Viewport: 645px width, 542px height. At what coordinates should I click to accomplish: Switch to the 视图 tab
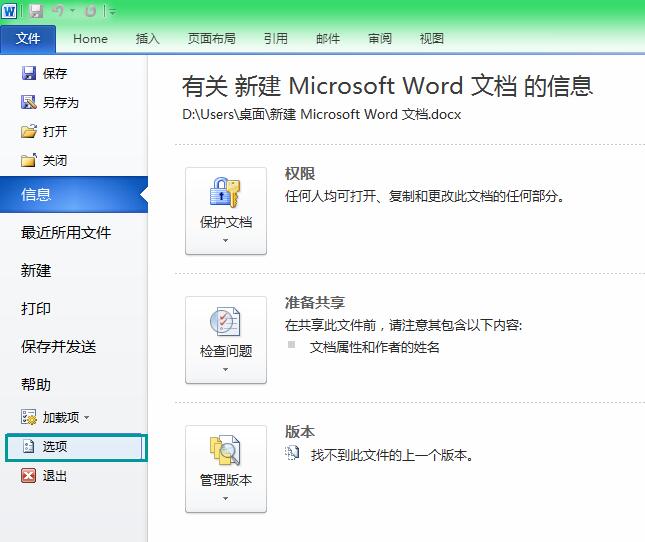point(432,39)
